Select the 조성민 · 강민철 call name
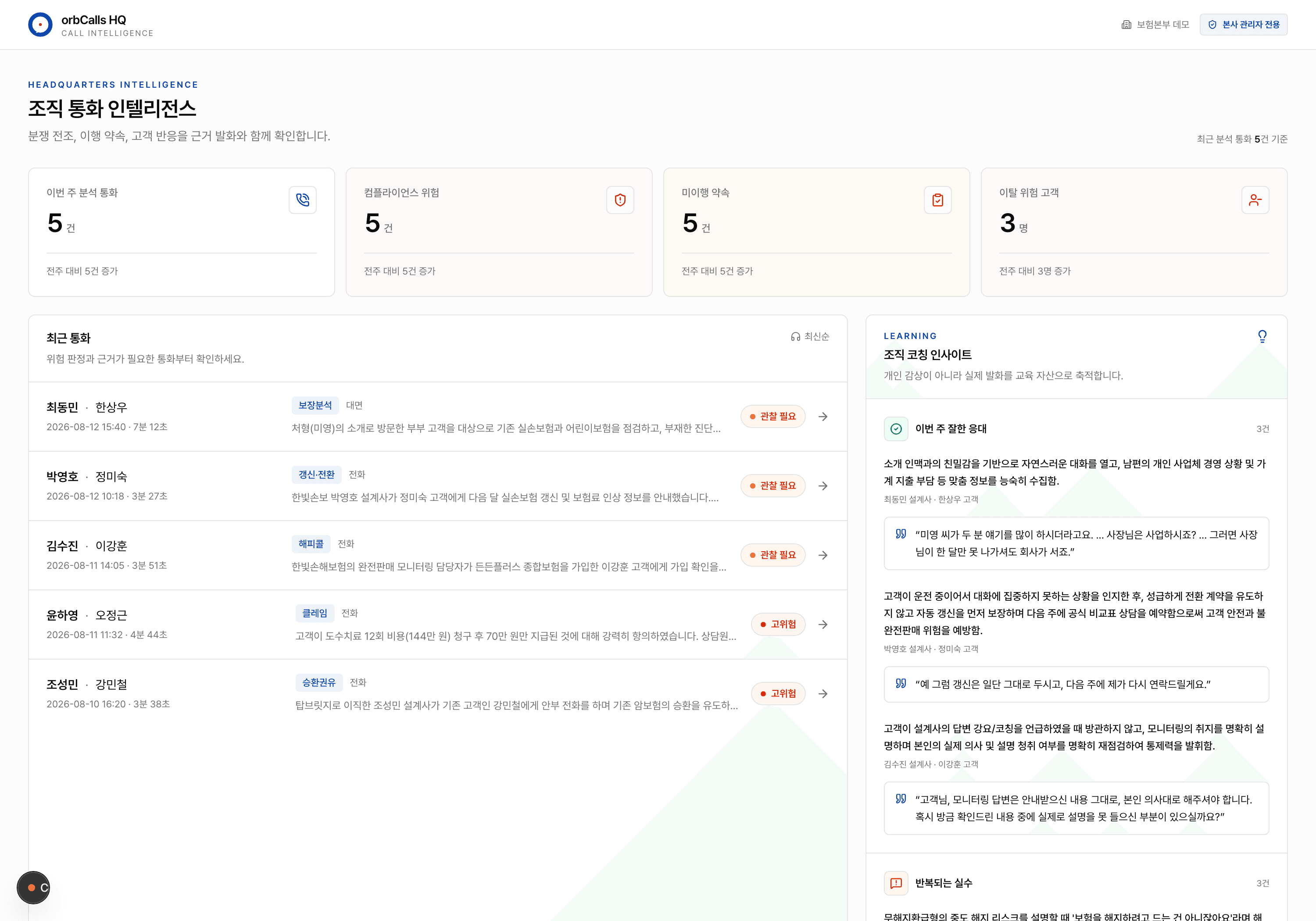 tap(86, 685)
